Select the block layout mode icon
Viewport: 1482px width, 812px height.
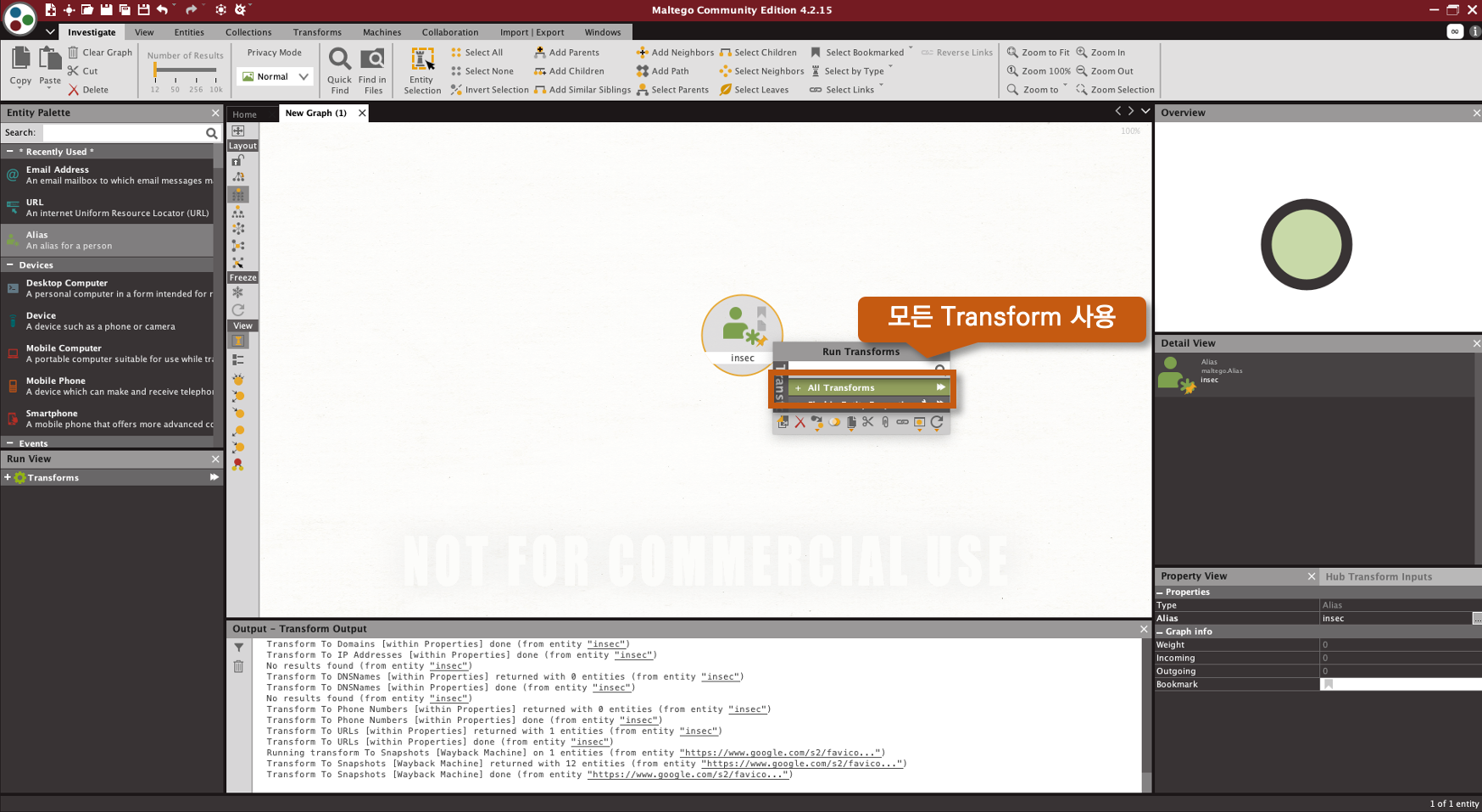click(x=238, y=194)
